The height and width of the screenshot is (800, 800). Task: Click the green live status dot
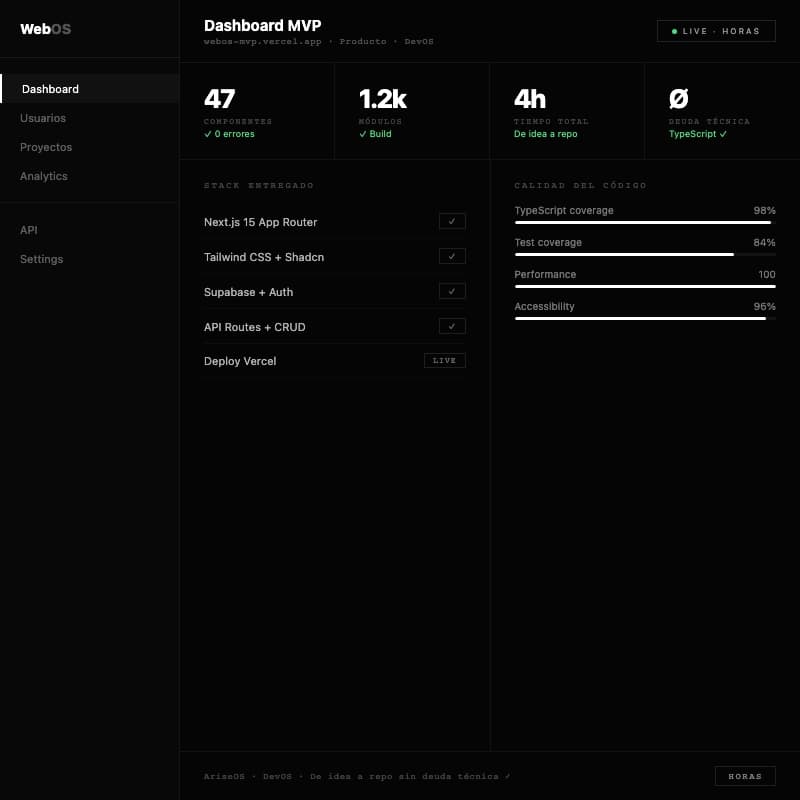tap(674, 31)
